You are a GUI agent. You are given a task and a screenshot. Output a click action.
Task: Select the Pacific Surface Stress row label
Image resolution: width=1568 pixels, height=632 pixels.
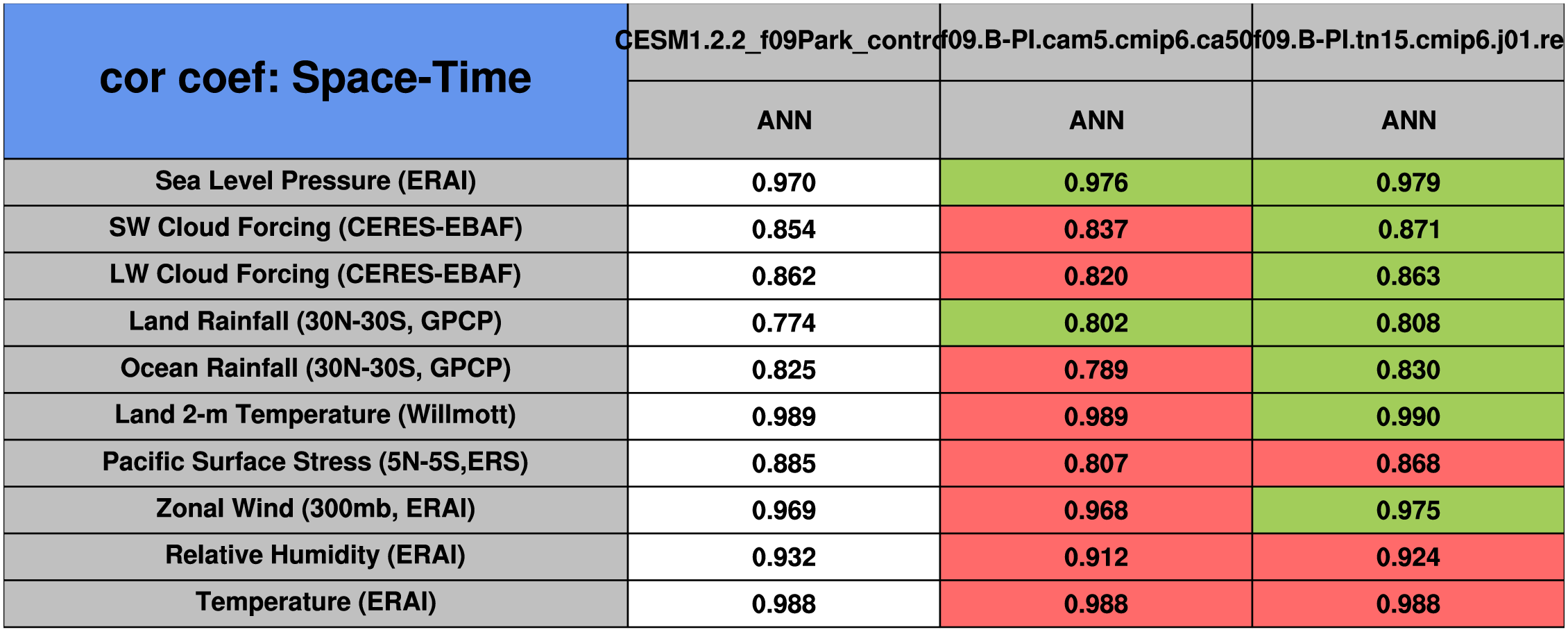coord(316,462)
